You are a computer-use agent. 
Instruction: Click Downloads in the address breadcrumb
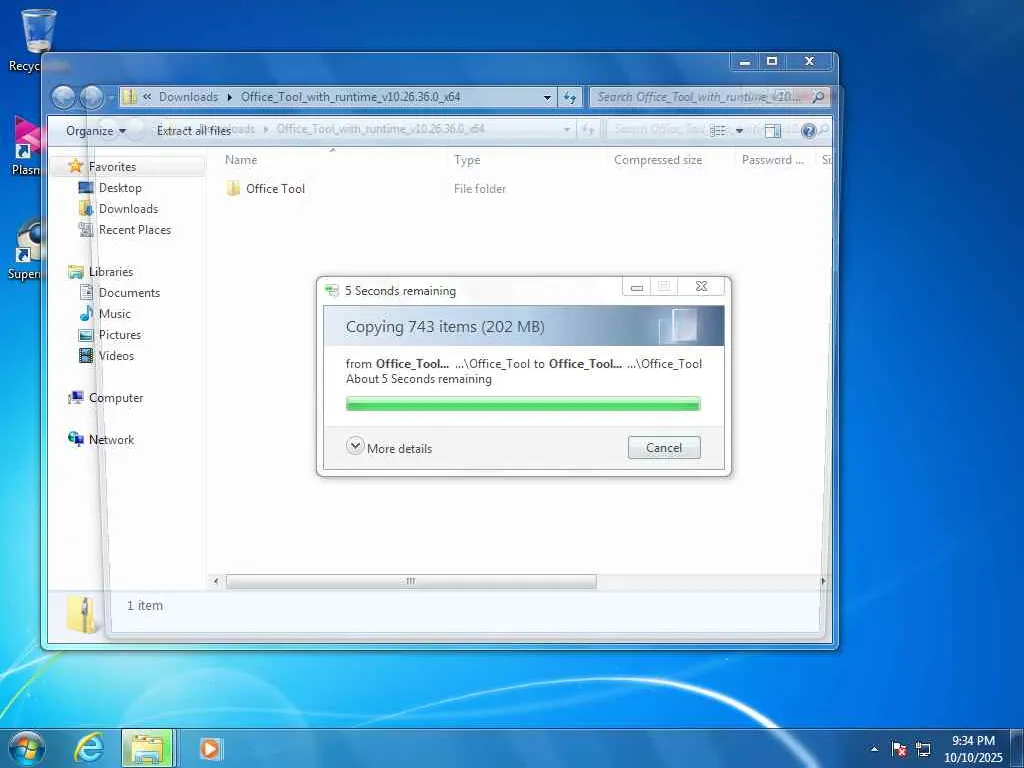188,97
